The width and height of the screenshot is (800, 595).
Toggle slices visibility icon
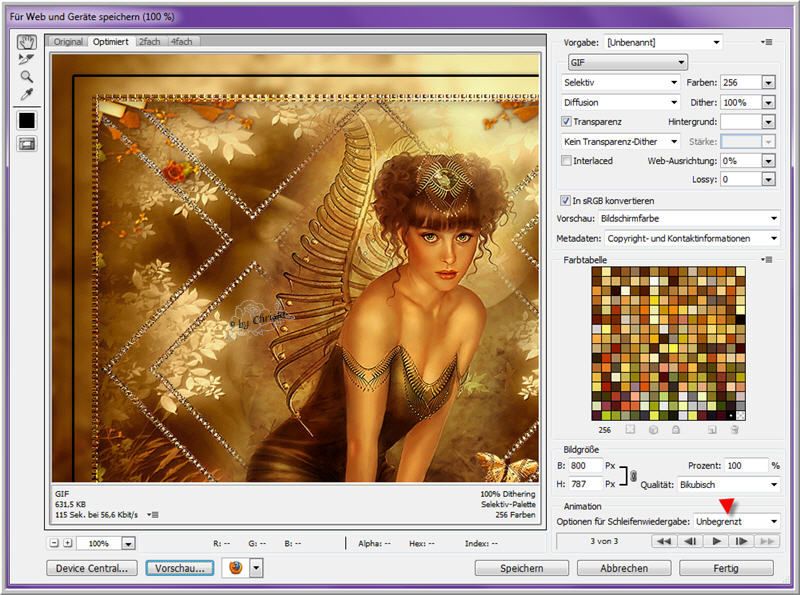[x=27, y=144]
